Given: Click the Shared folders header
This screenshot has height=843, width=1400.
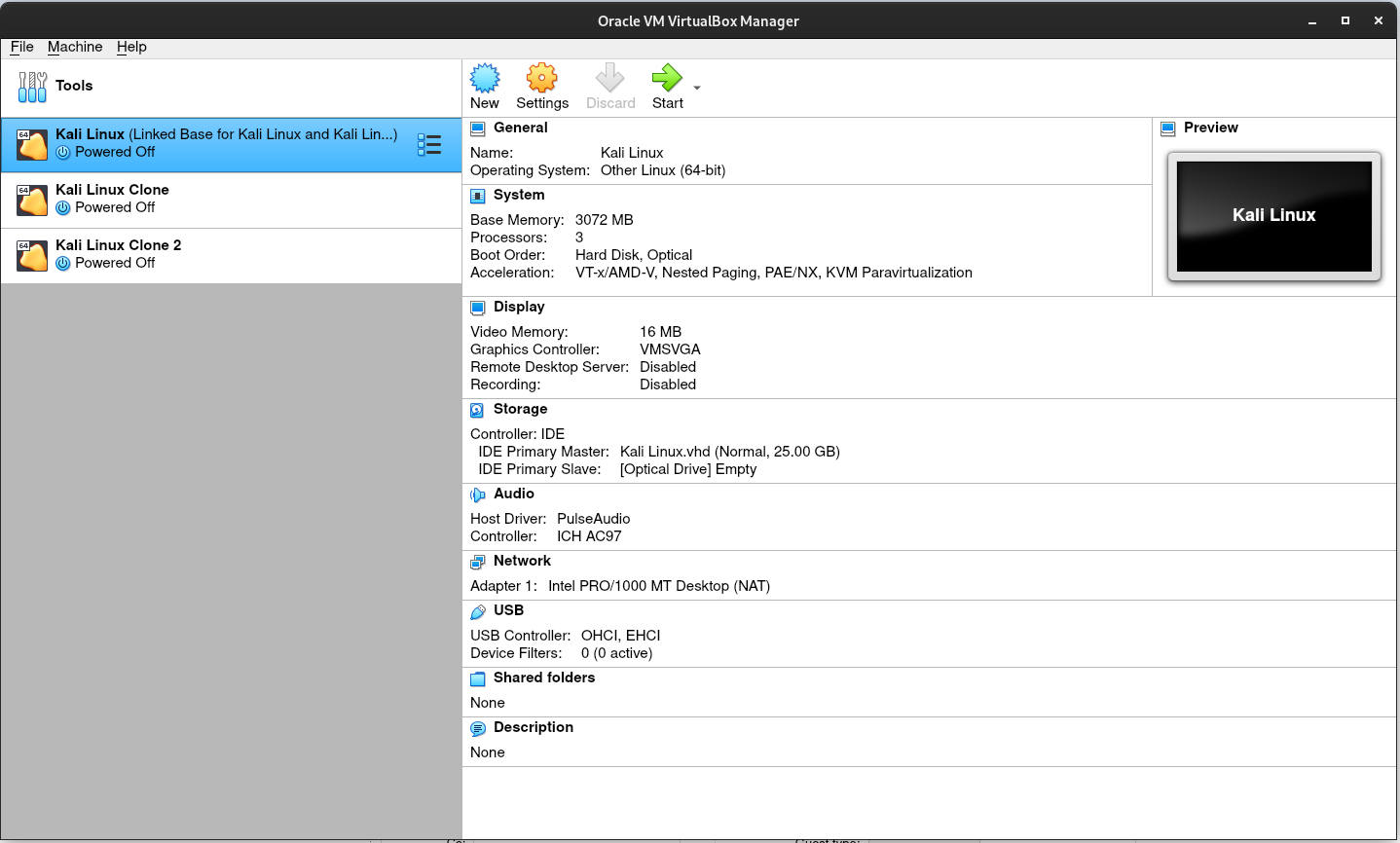Looking at the screenshot, I should pos(543,678).
